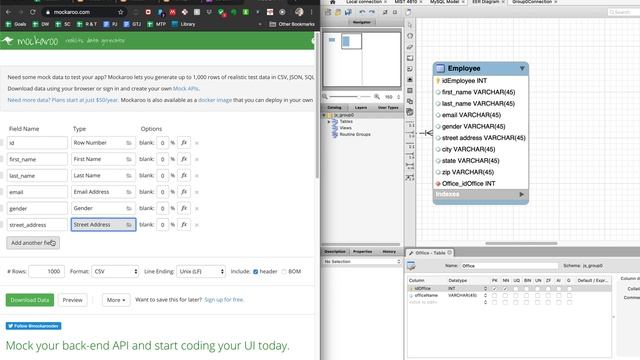The width and height of the screenshot is (640, 360).
Task: Select the image tool in the diagram toolbar
Action: pos(410,80)
